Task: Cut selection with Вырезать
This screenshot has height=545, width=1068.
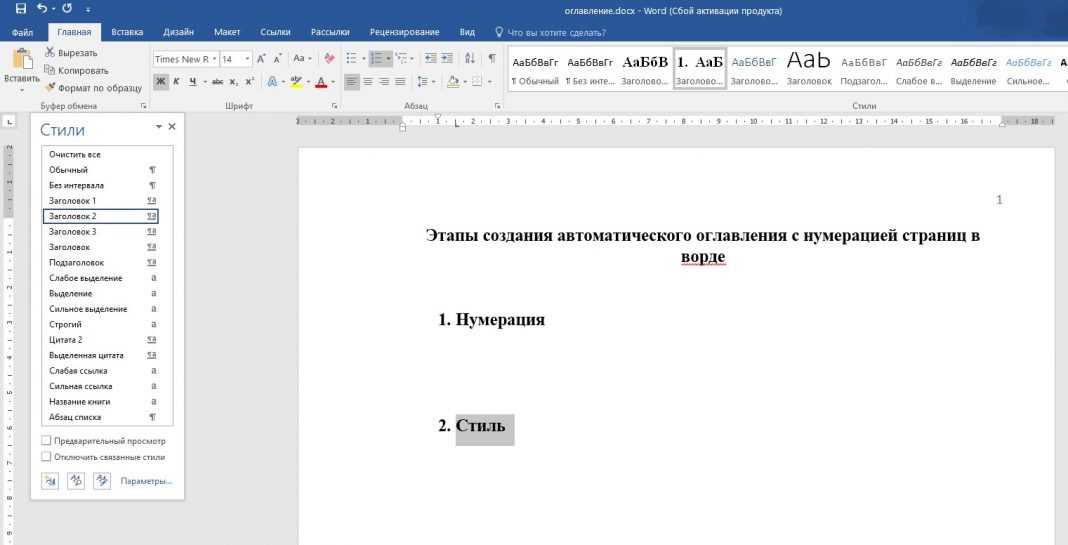Action: [x=72, y=52]
